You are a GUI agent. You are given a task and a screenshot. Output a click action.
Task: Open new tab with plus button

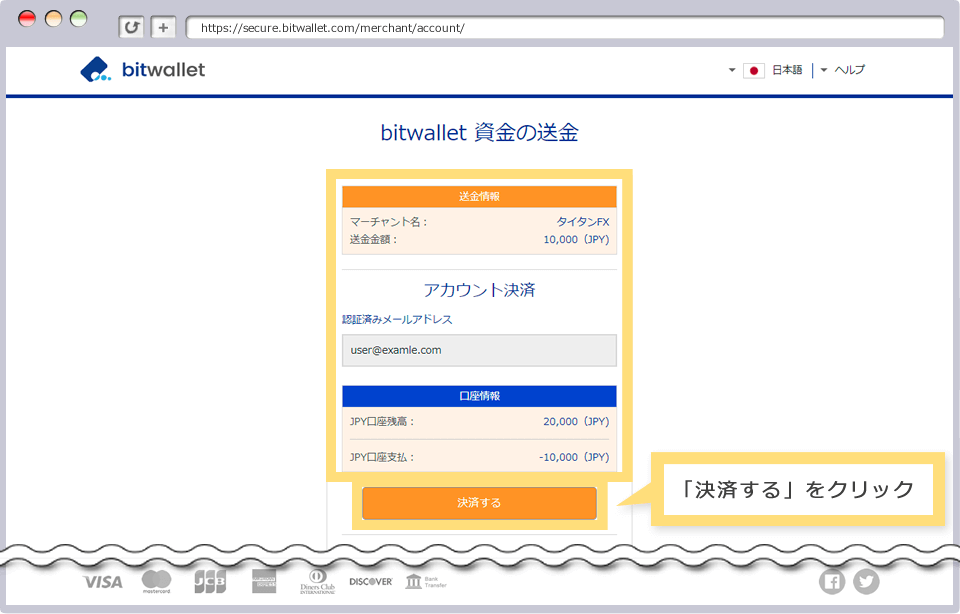coord(163,28)
